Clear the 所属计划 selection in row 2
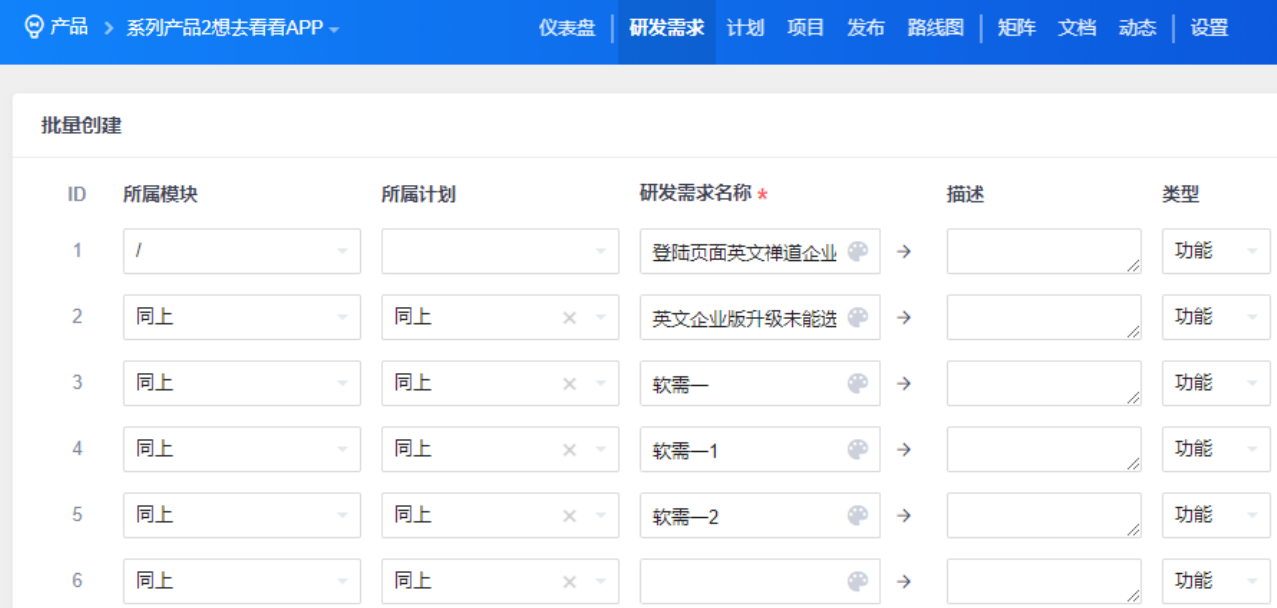Viewport: 1277px width, 608px height. pos(569,318)
